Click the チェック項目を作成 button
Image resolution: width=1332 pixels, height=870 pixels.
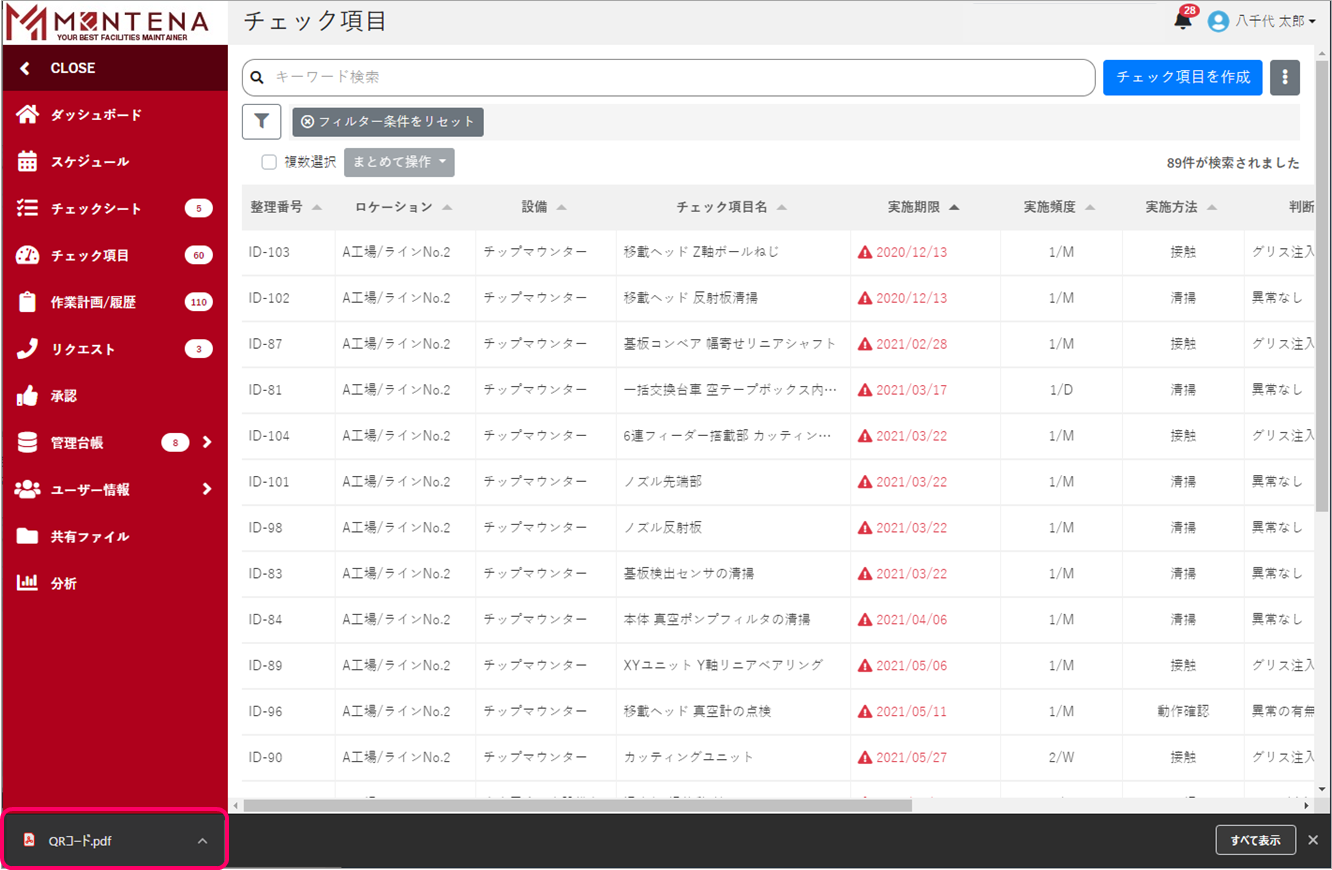(1182, 77)
